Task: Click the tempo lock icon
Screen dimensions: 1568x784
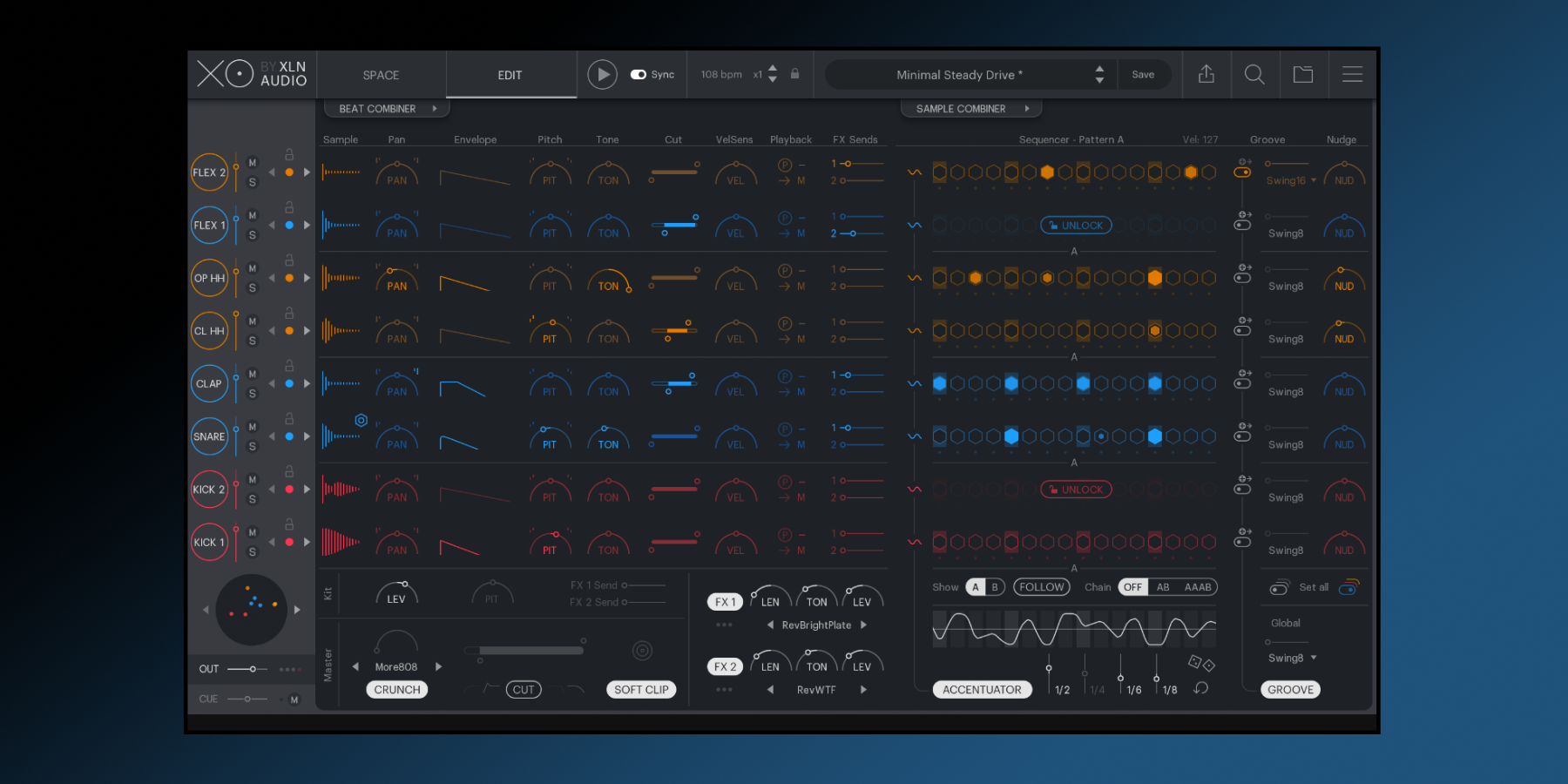Action: (794, 74)
